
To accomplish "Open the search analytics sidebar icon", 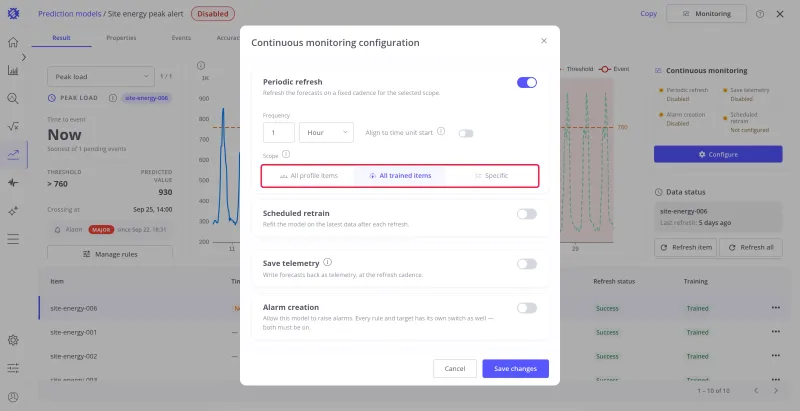I will click(13, 98).
